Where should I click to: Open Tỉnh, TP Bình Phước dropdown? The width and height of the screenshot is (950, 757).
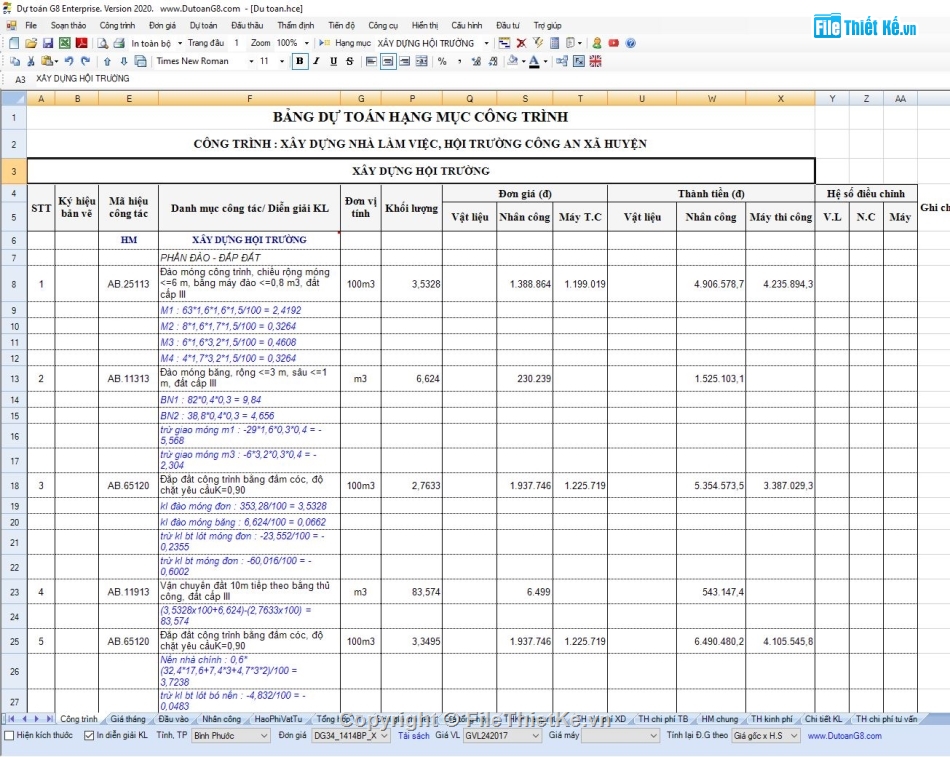(x=231, y=735)
